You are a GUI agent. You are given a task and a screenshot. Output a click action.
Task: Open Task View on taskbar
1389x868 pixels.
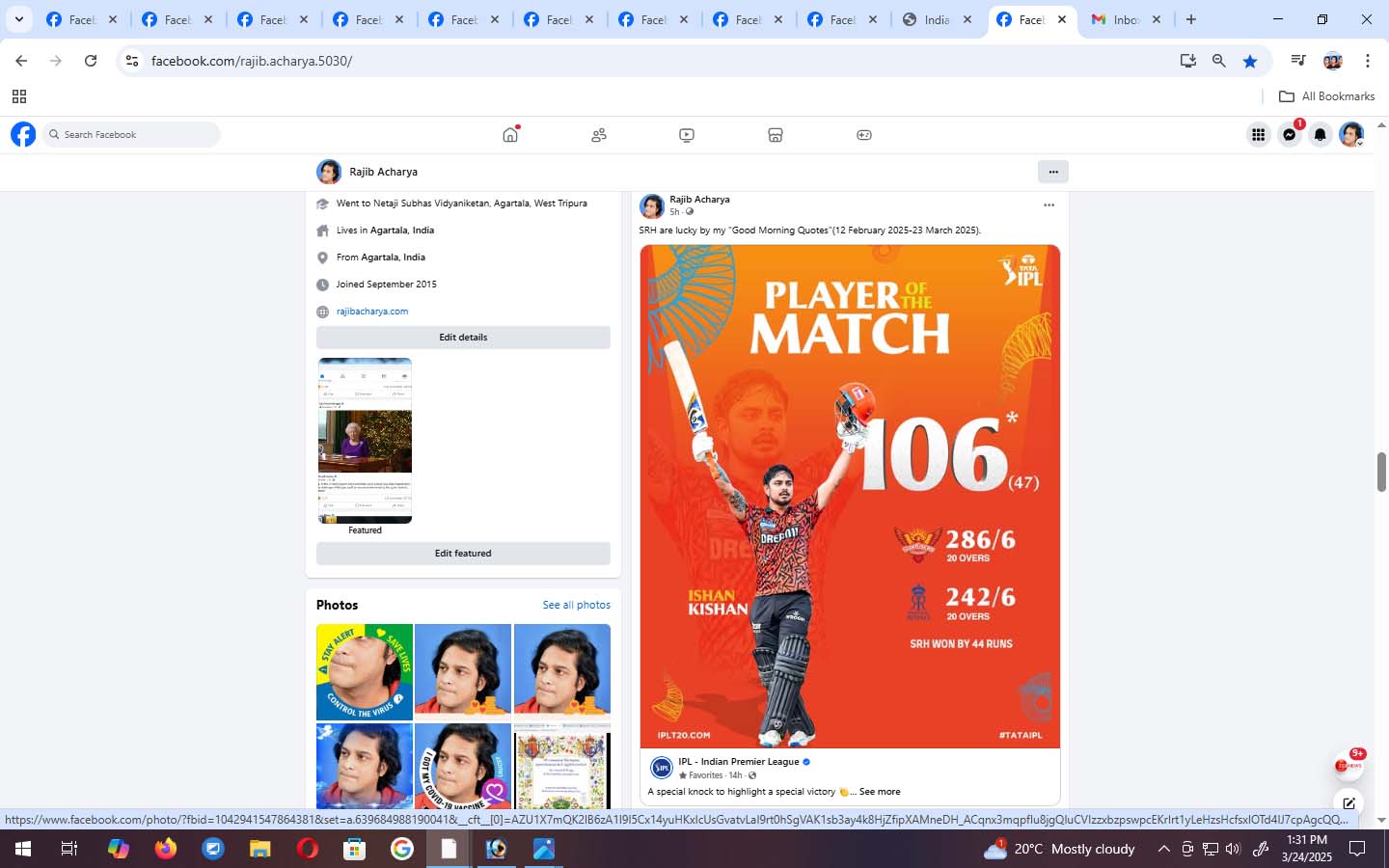pyautogui.click(x=68, y=849)
